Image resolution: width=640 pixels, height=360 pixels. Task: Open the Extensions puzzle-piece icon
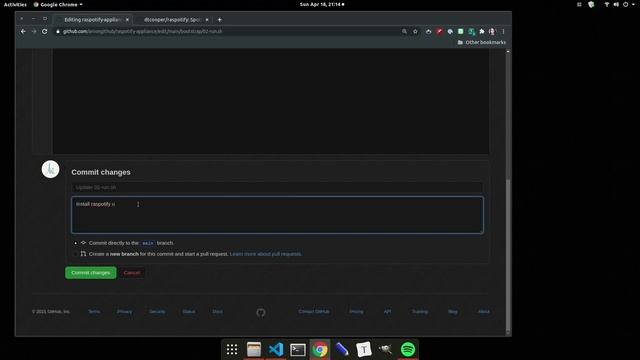tap(482, 31)
